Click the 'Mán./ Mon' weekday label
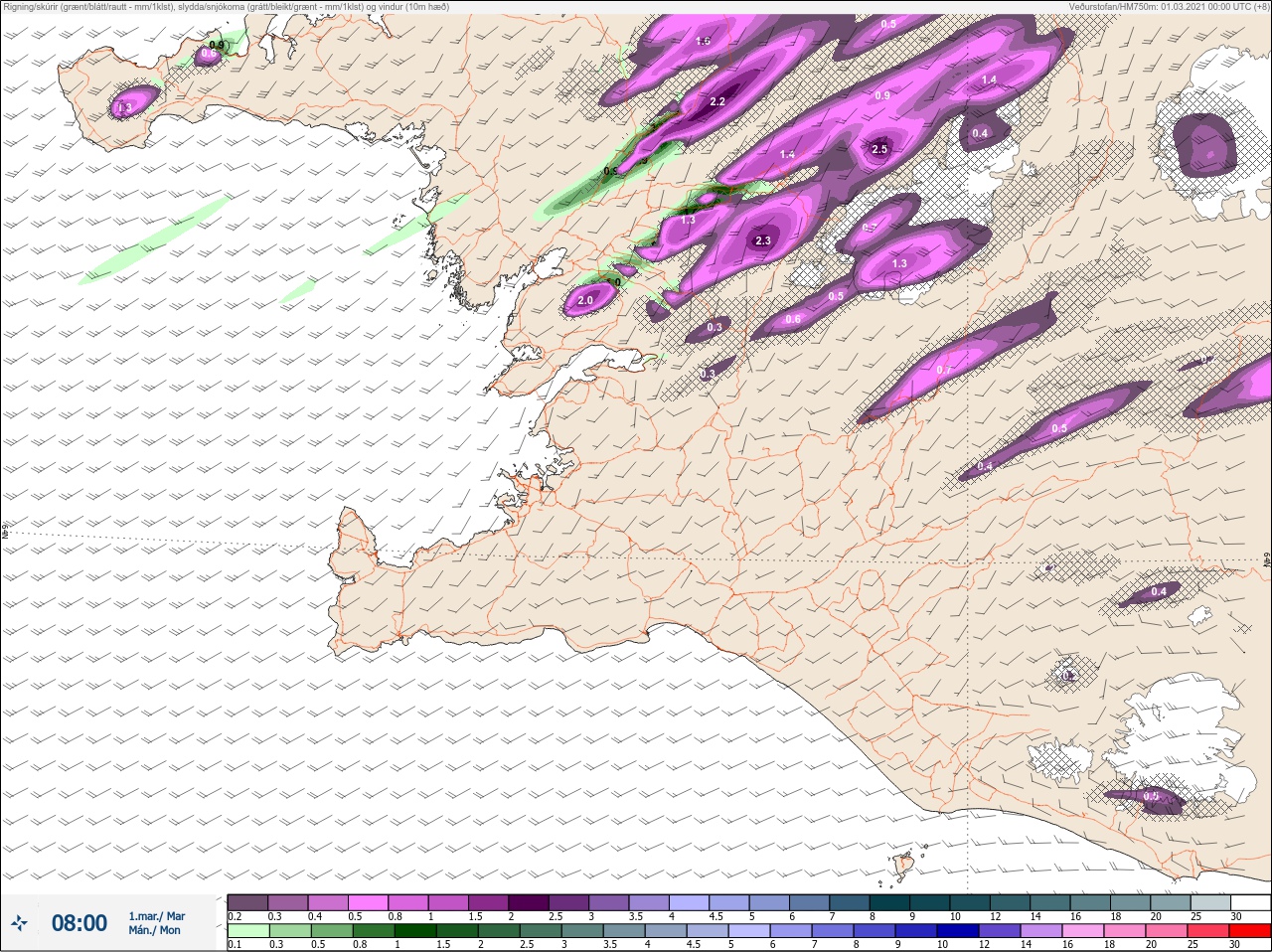Image resolution: width=1272 pixels, height=952 pixels. [155, 930]
